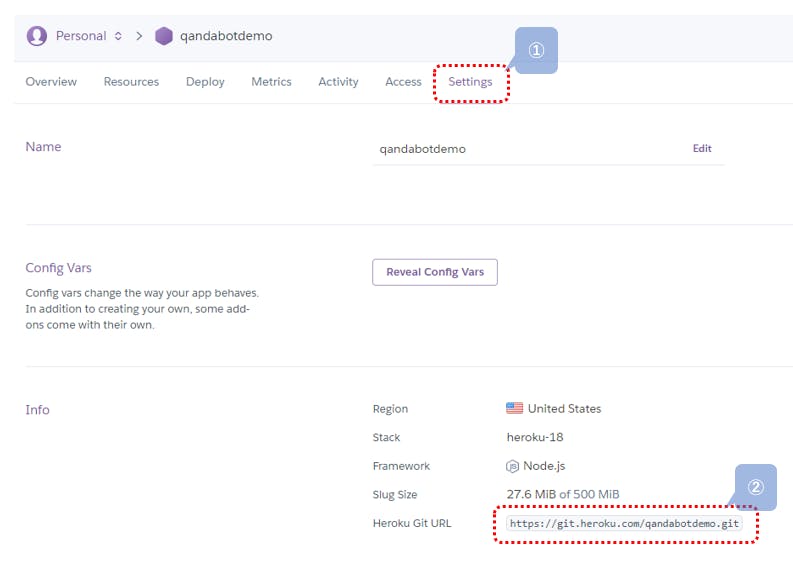Click the Personal account avatar icon
Image resolution: width=793 pixels, height=563 pixels.
coord(37,36)
